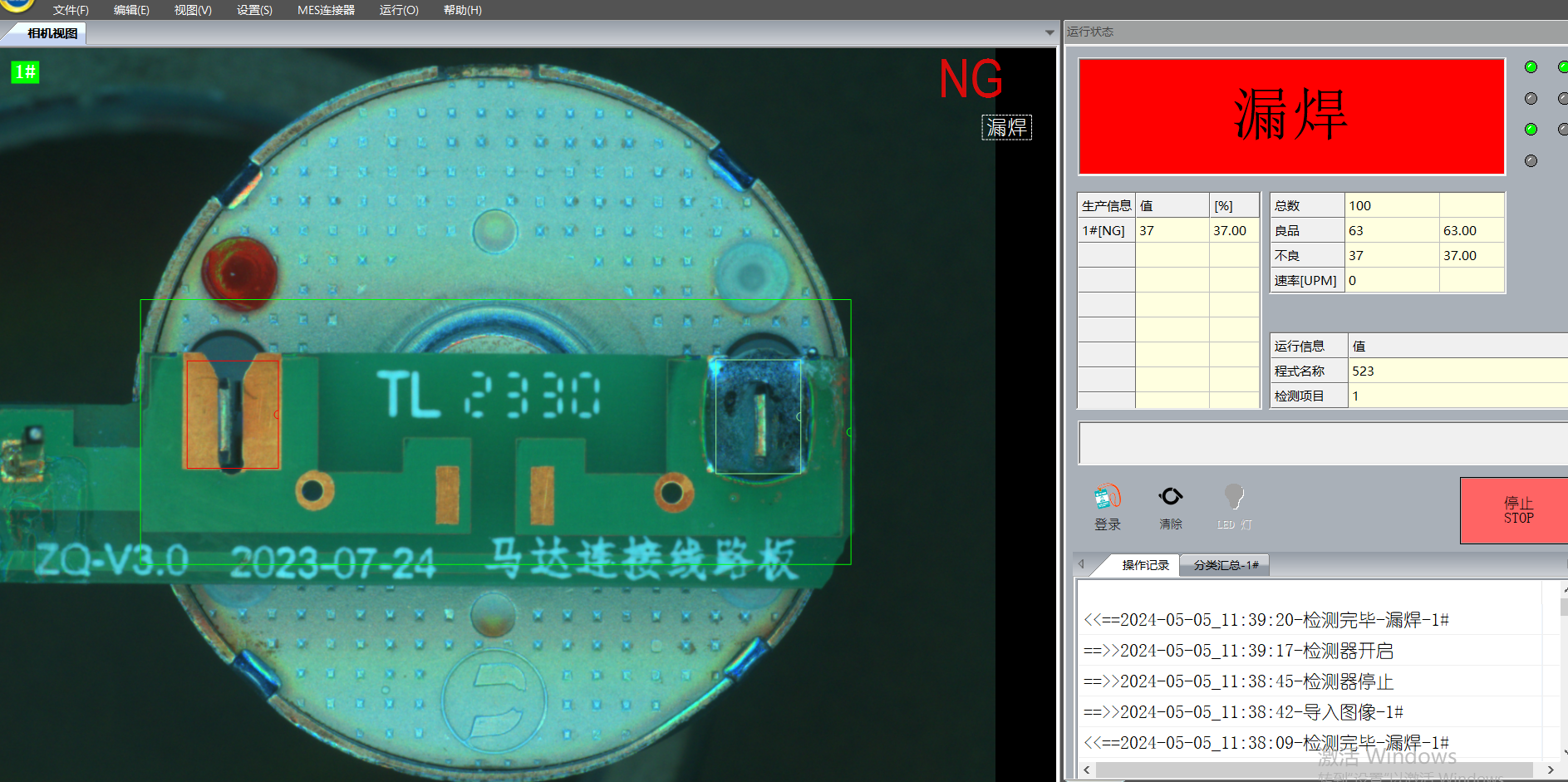Viewport: 1568px width, 782px height.
Task: Toggle the LED 灯 bulb icon
Action: 1234,498
